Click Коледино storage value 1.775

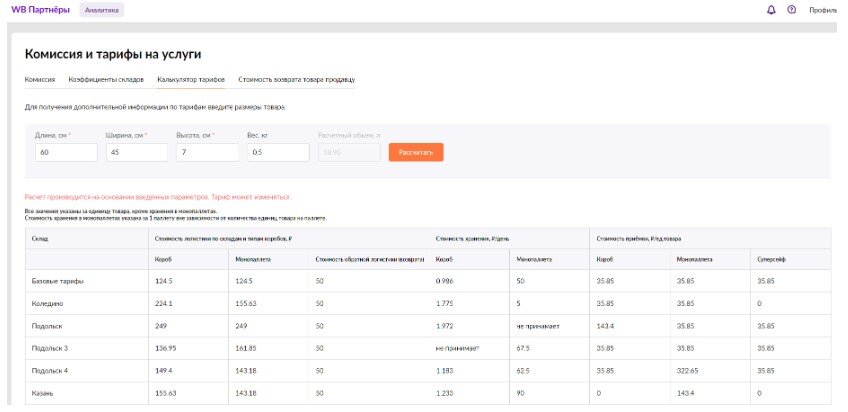pyautogui.click(x=445, y=304)
